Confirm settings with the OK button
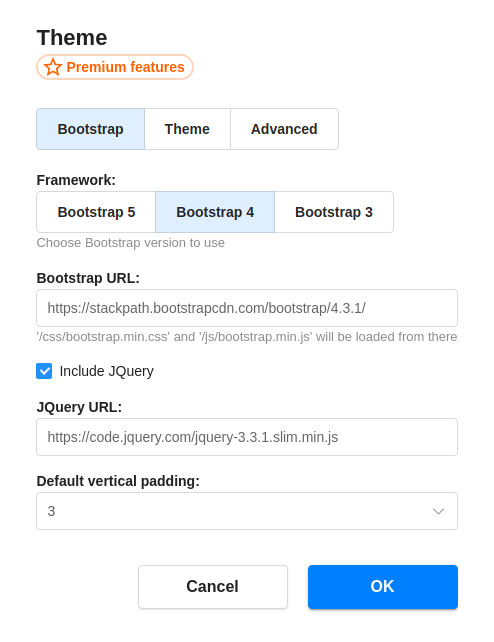494x642 pixels. click(x=383, y=587)
